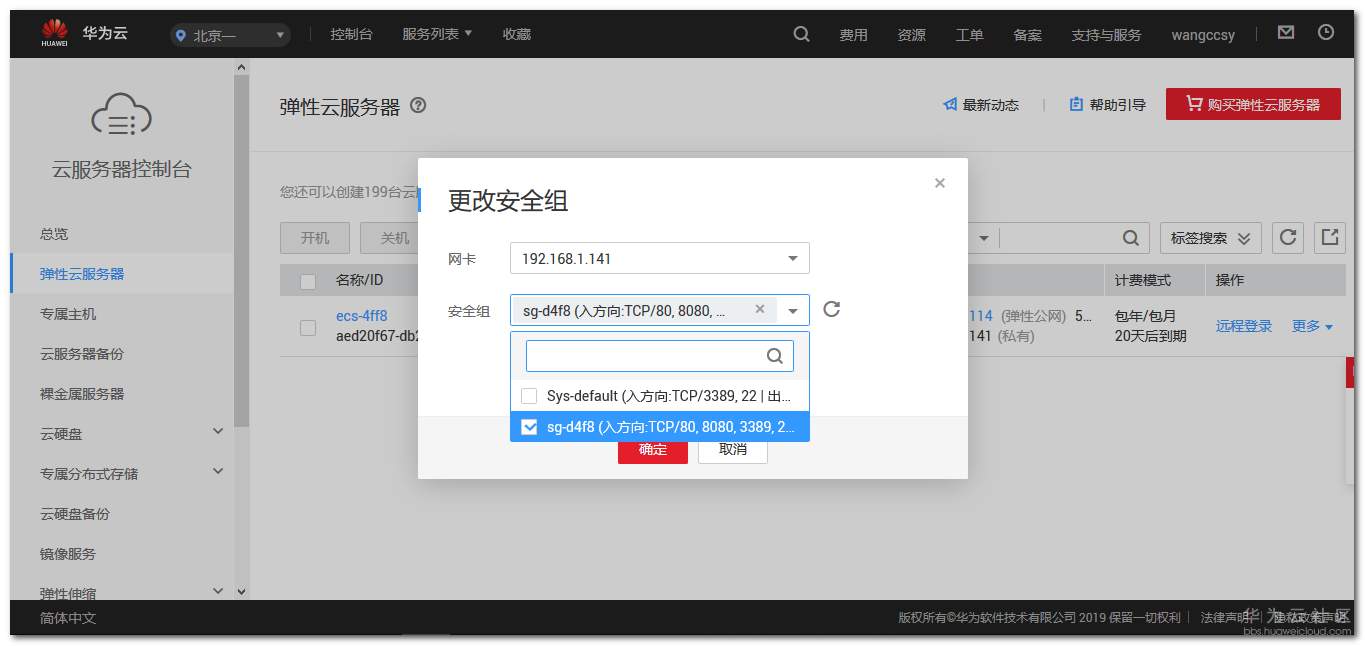Click the clock history icon in top bar
The image size is (1365, 646).
click(1326, 33)
